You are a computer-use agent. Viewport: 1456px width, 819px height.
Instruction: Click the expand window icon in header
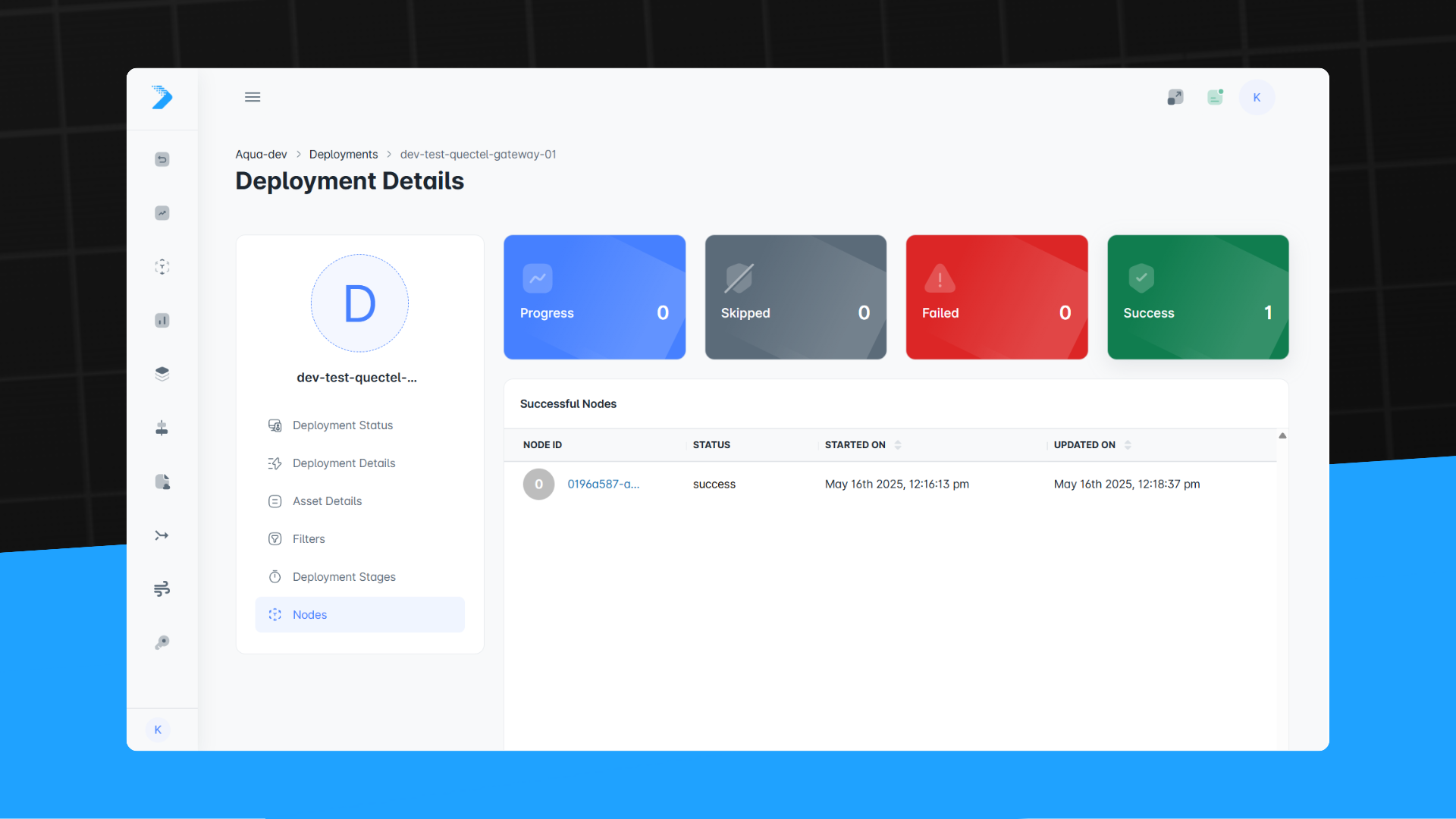pyautogui.click(x=1175, y=97)
